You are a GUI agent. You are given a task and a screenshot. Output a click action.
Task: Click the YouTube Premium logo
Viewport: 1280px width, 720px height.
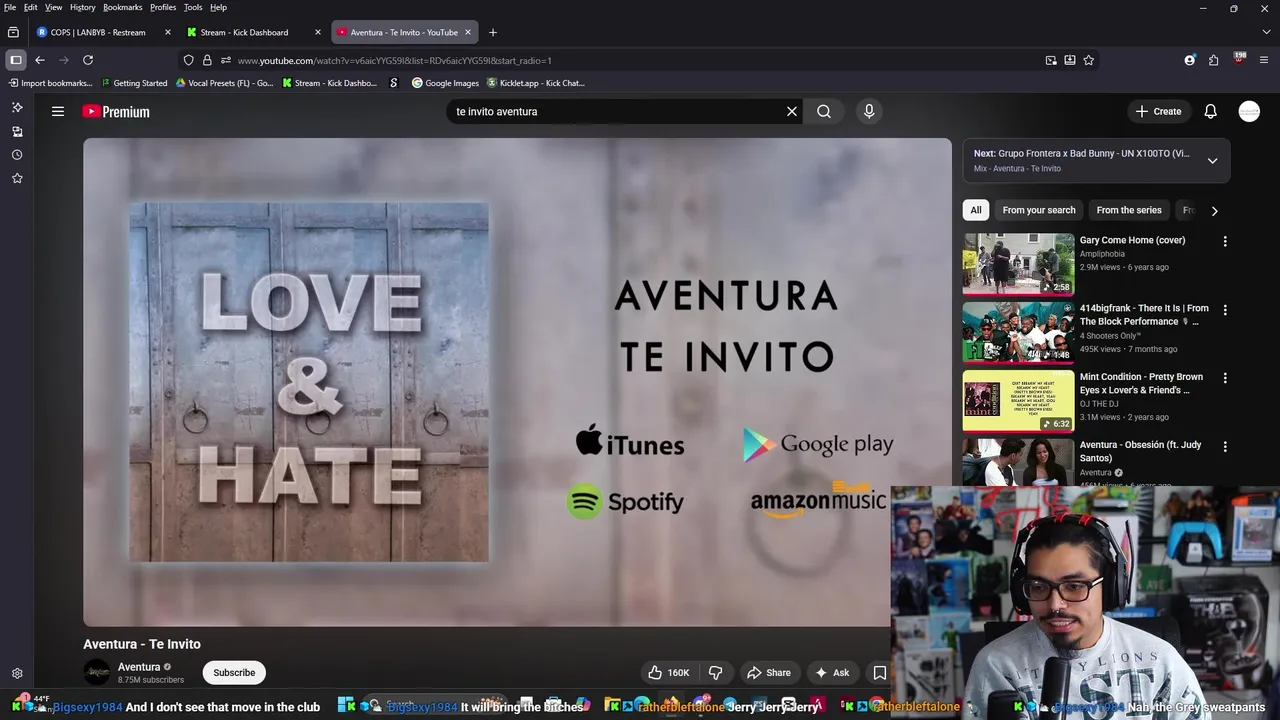tap(116, 111)
